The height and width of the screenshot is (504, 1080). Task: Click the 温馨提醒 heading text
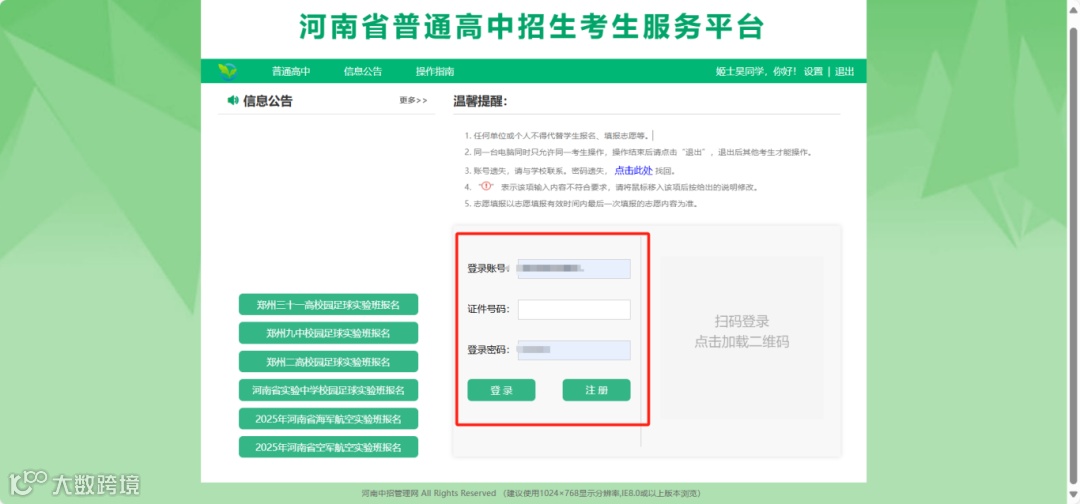coord(479,102)
